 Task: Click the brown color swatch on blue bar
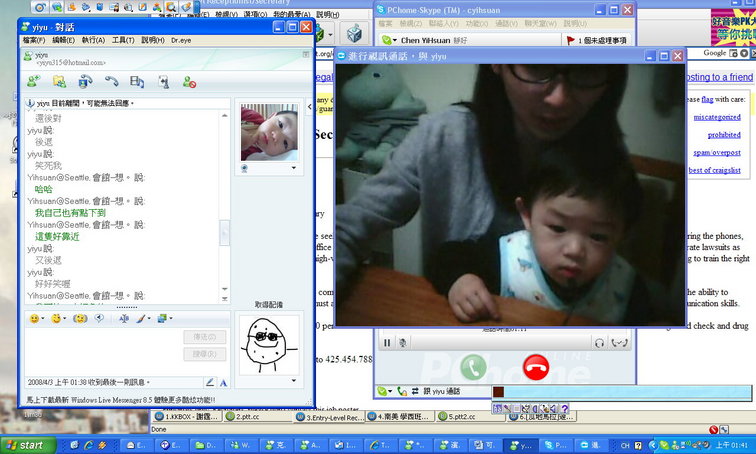(x=498, y=392)
